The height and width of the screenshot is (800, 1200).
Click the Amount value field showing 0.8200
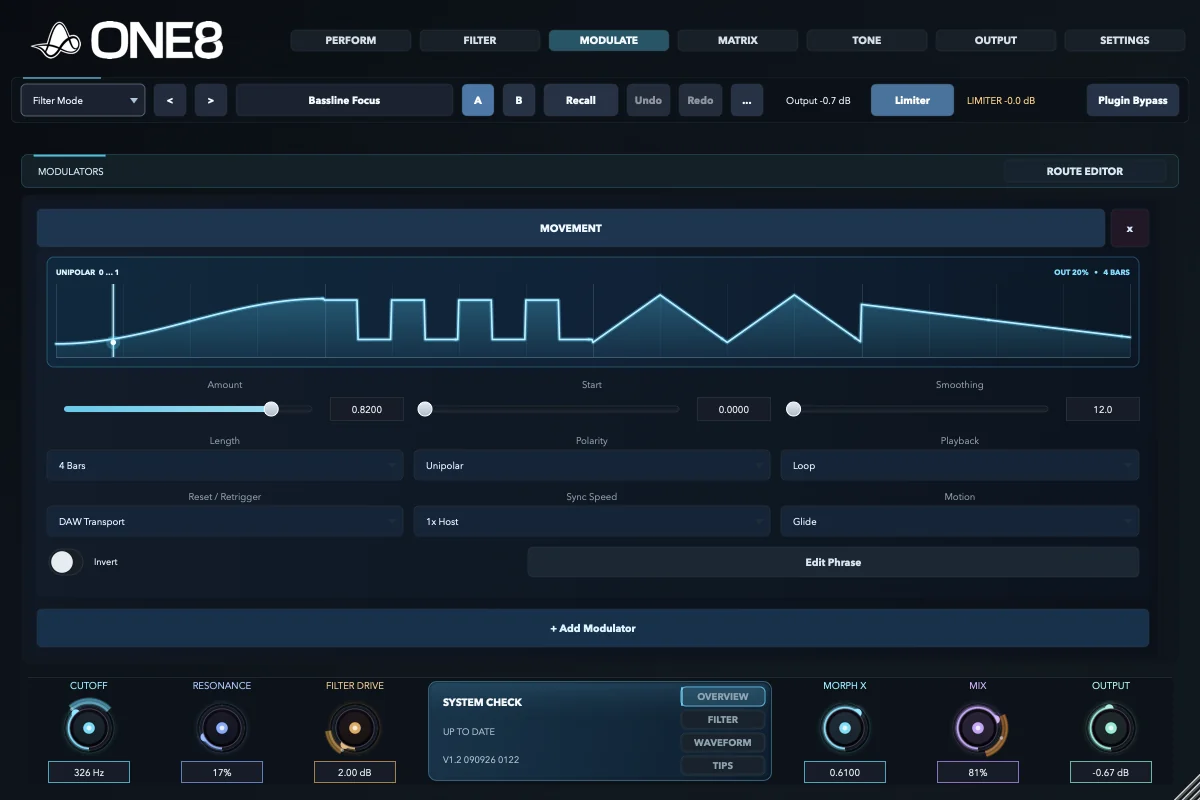367,409
